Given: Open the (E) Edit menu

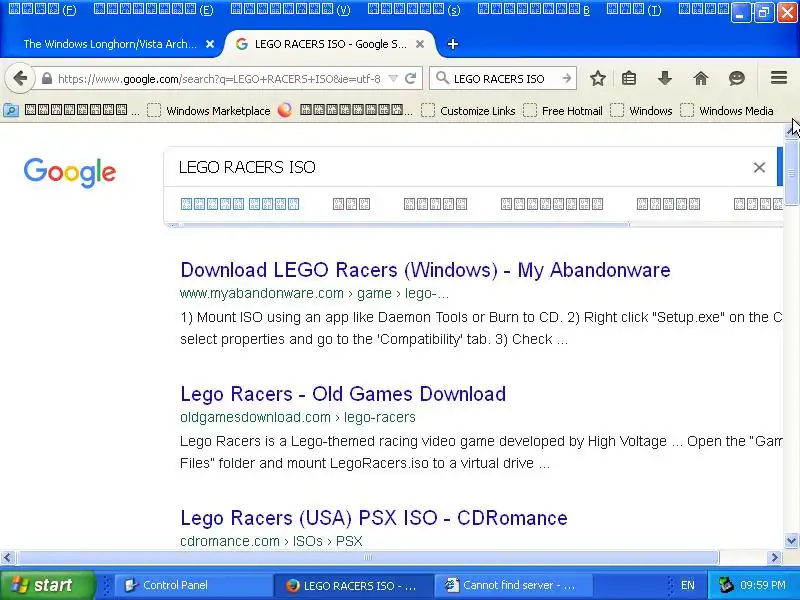Looking at the screenshot, I should tap(154, 9).
